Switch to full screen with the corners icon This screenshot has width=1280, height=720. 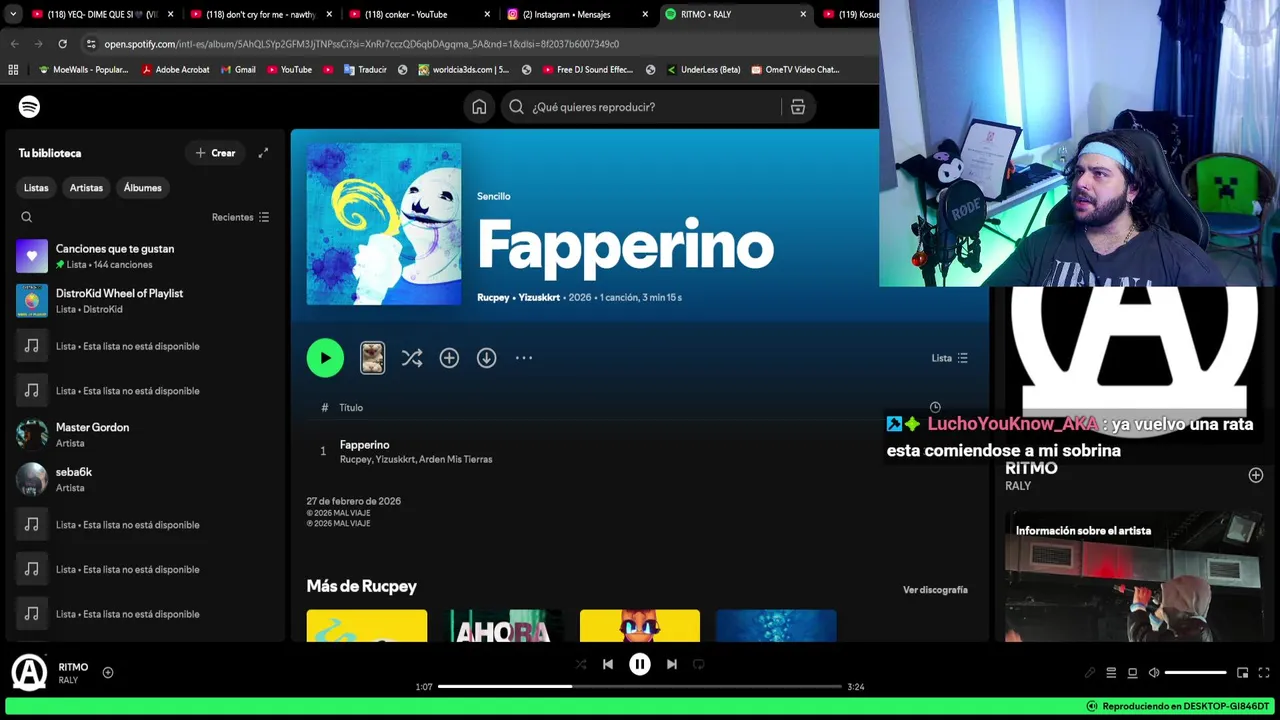tap(1264, 673)
